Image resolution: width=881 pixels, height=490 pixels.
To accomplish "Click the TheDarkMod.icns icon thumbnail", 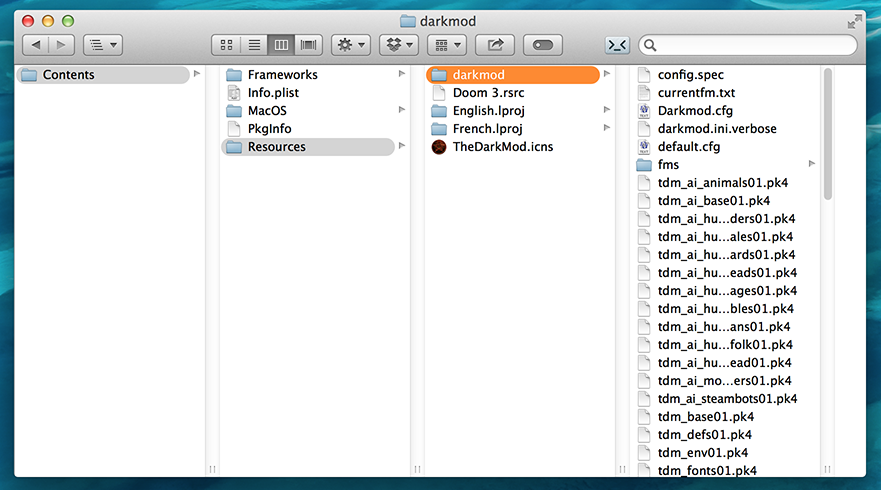I will tap(439, 147).
